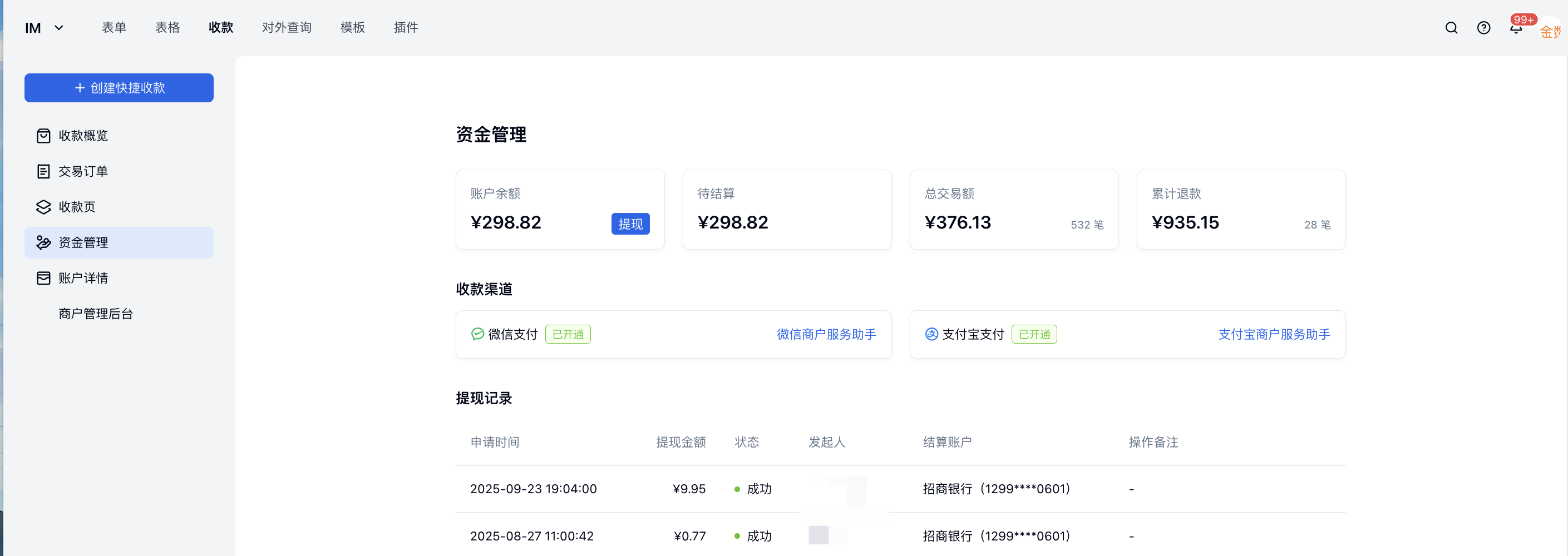Click the WeChat Pay logo icon
Screen dimensions: 1568x556
point(477,334)
